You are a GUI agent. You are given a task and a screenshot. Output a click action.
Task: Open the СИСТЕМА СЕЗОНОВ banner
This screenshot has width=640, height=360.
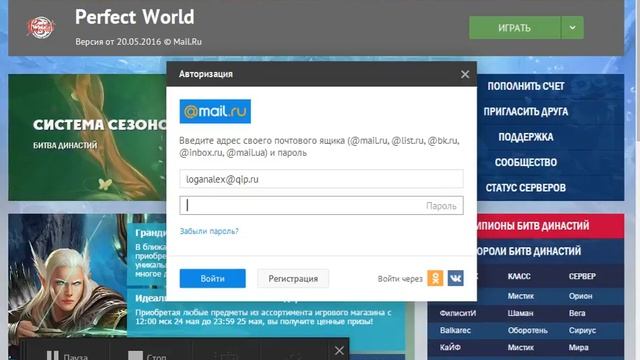[87, 137]
